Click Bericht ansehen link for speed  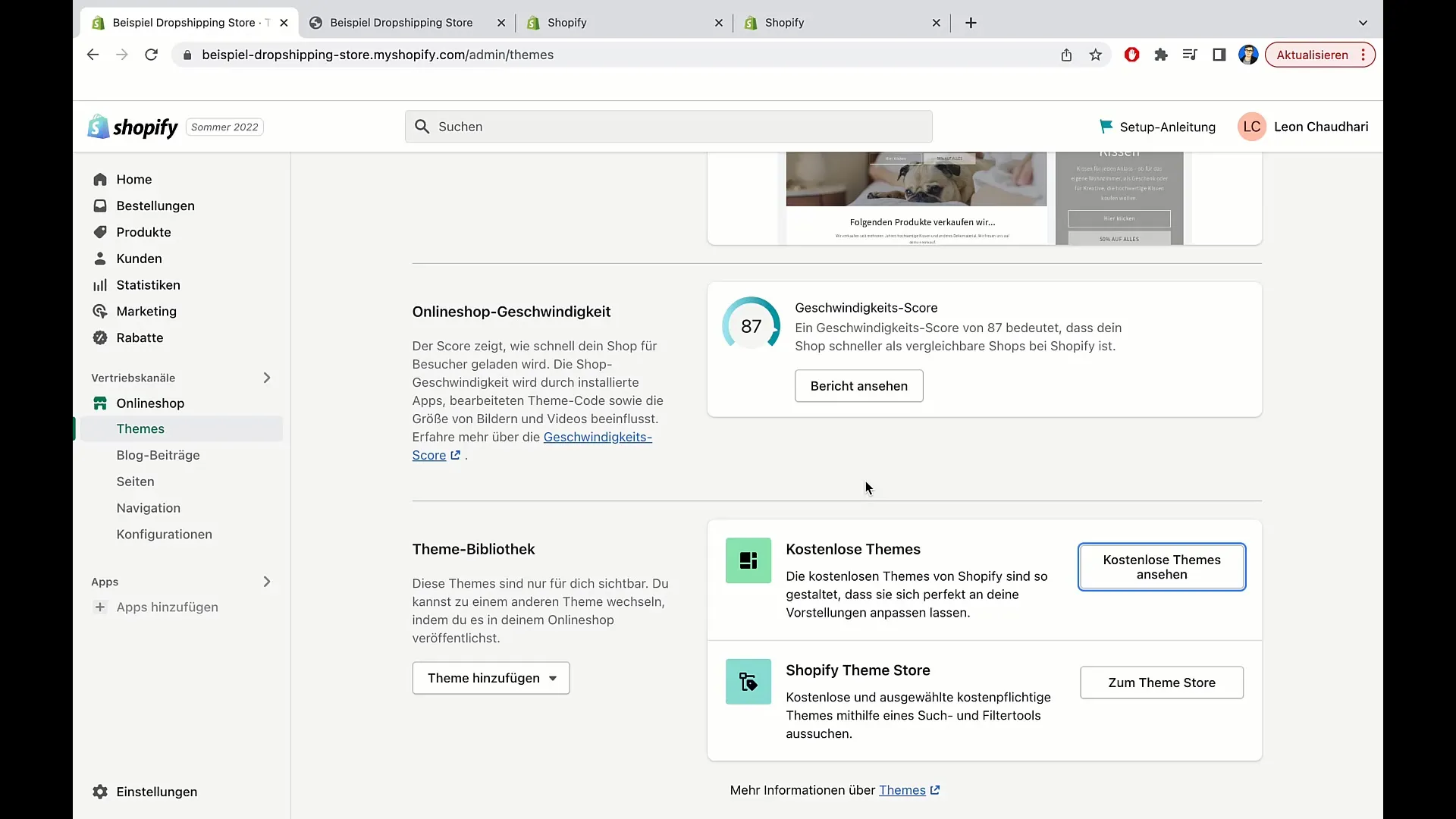(x=859, y=385)
